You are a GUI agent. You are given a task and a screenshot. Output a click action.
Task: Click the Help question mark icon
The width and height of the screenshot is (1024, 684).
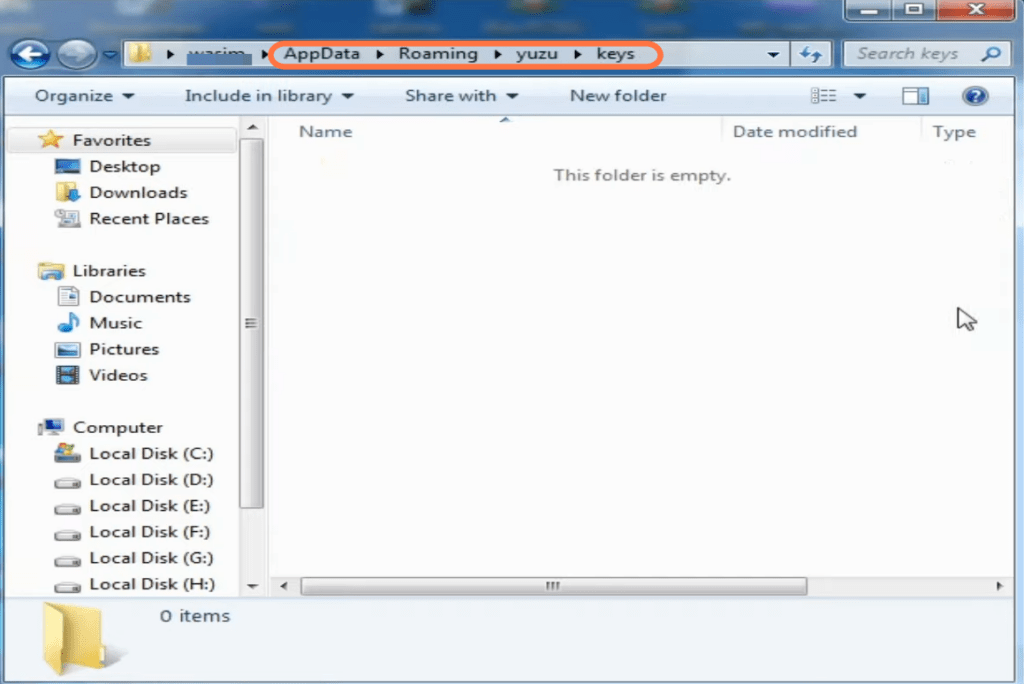[x=974, y=96]
